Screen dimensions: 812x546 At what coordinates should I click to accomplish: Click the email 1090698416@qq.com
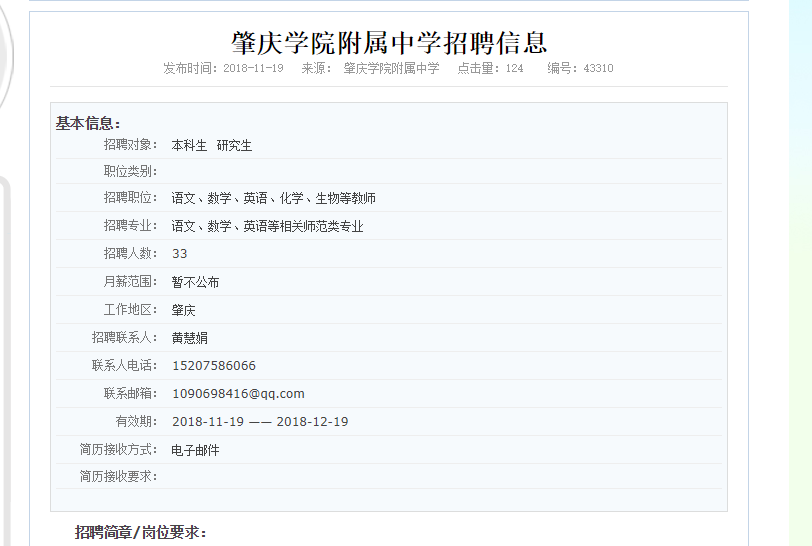(238, 394)
